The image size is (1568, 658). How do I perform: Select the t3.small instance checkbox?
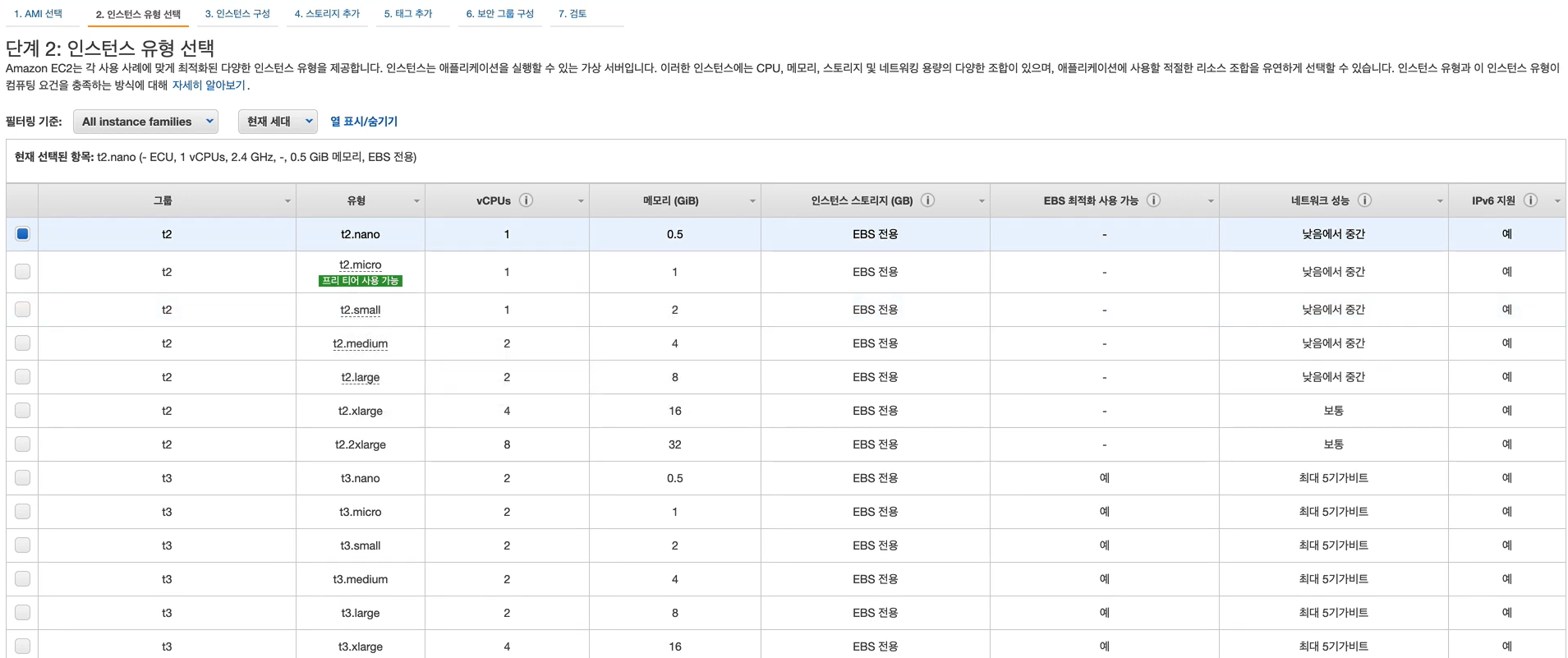(23, 545)
